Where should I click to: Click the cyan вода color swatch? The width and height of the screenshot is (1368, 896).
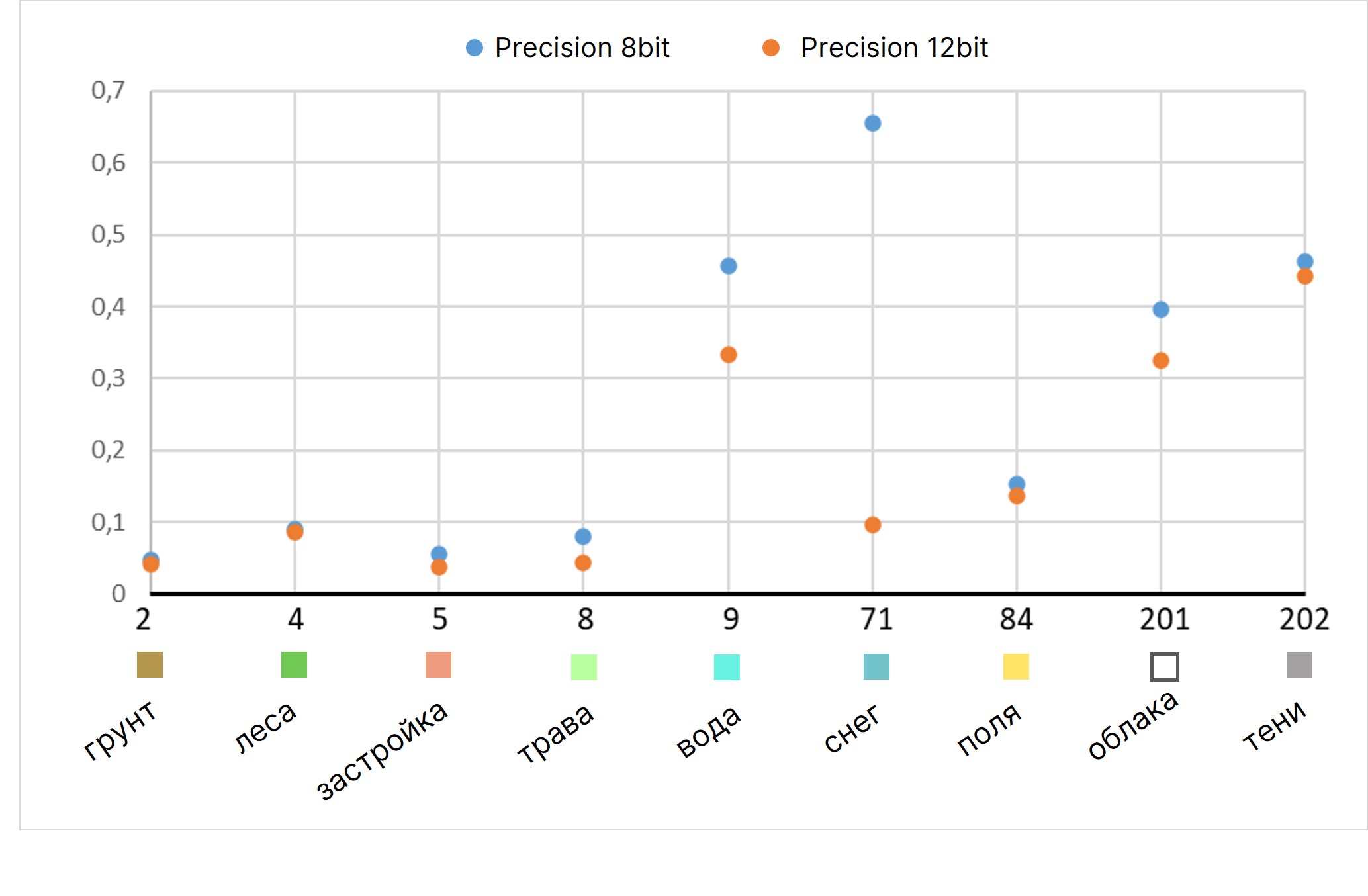pyautogui.click(x=727, y=667)
